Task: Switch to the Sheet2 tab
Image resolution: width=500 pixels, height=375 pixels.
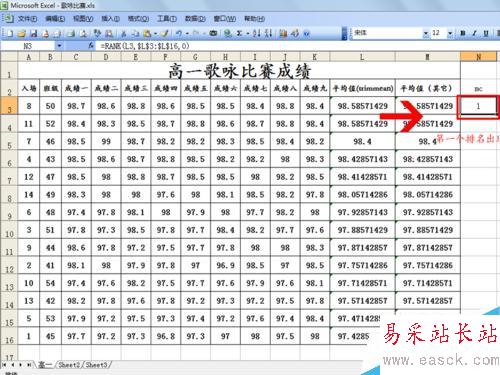Action: pos(69,365)
